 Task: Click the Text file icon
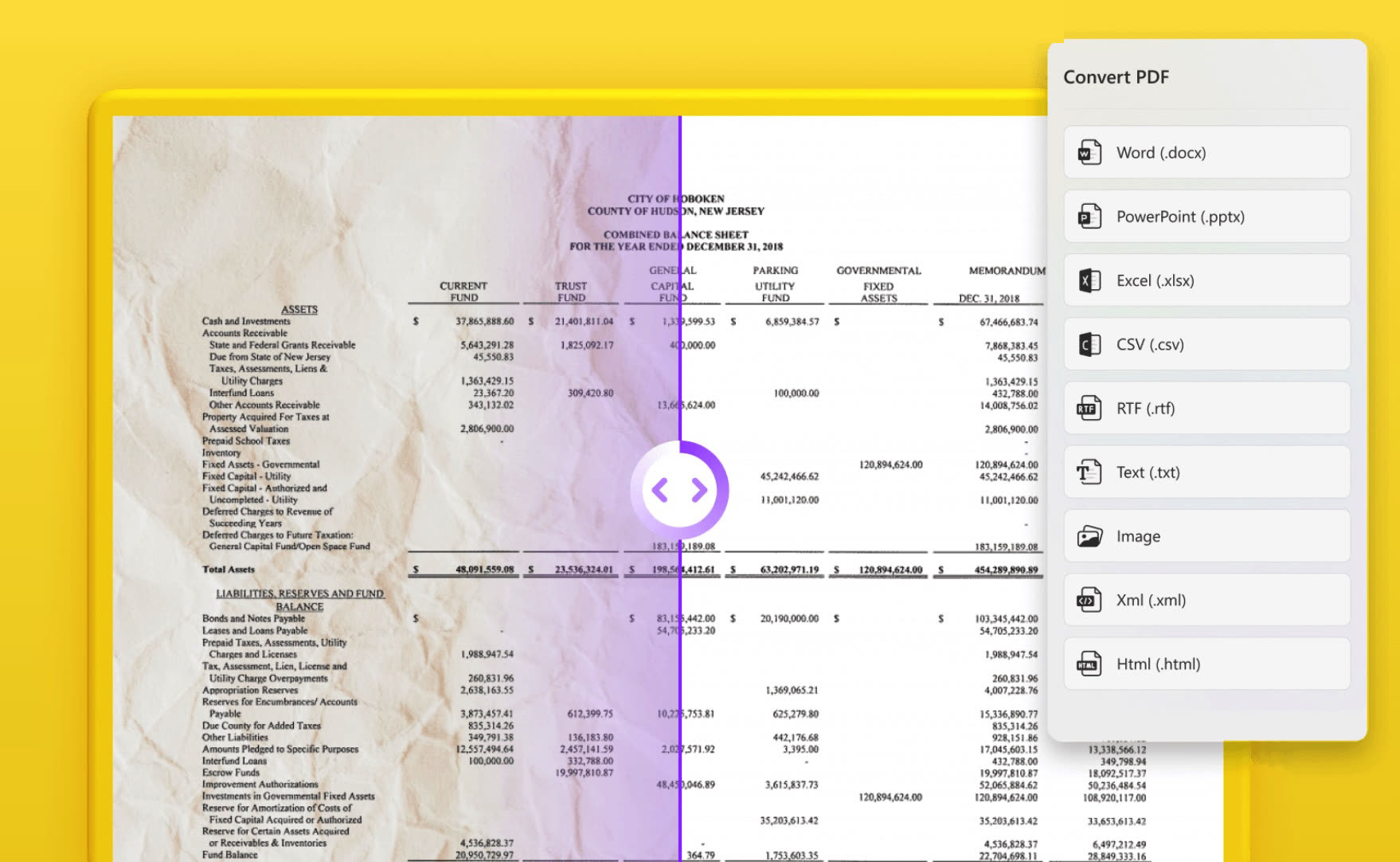pos(1089,472)
